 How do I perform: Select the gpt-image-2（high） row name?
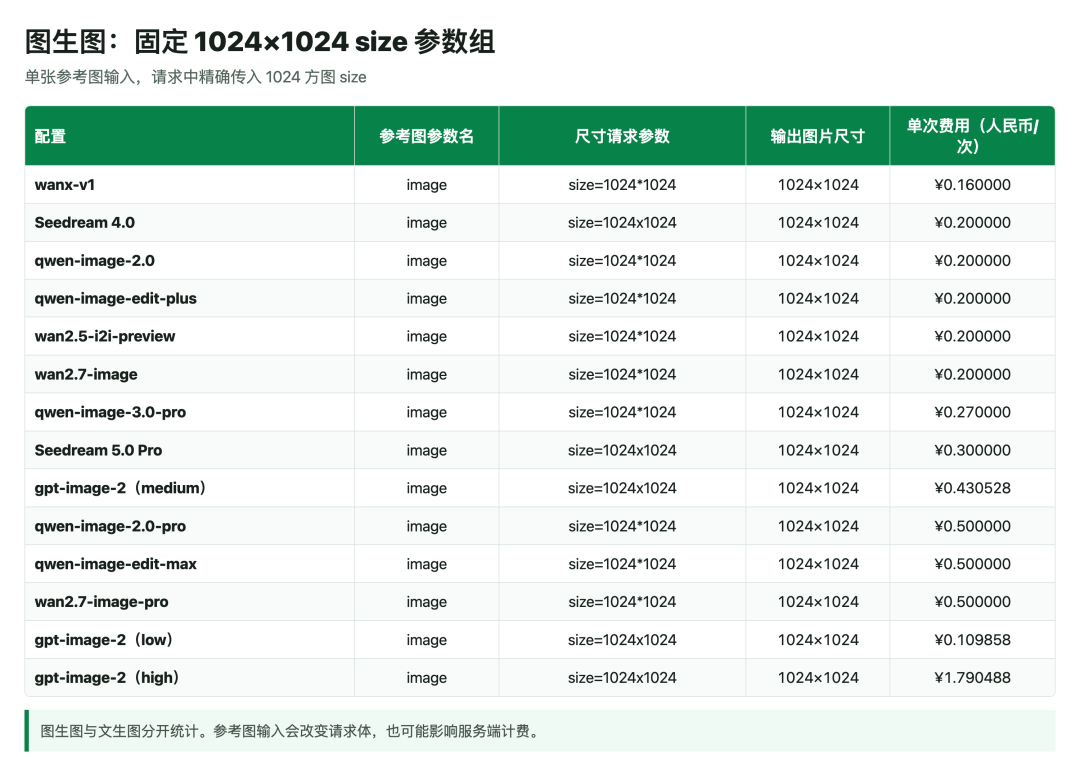coord(108,677)
